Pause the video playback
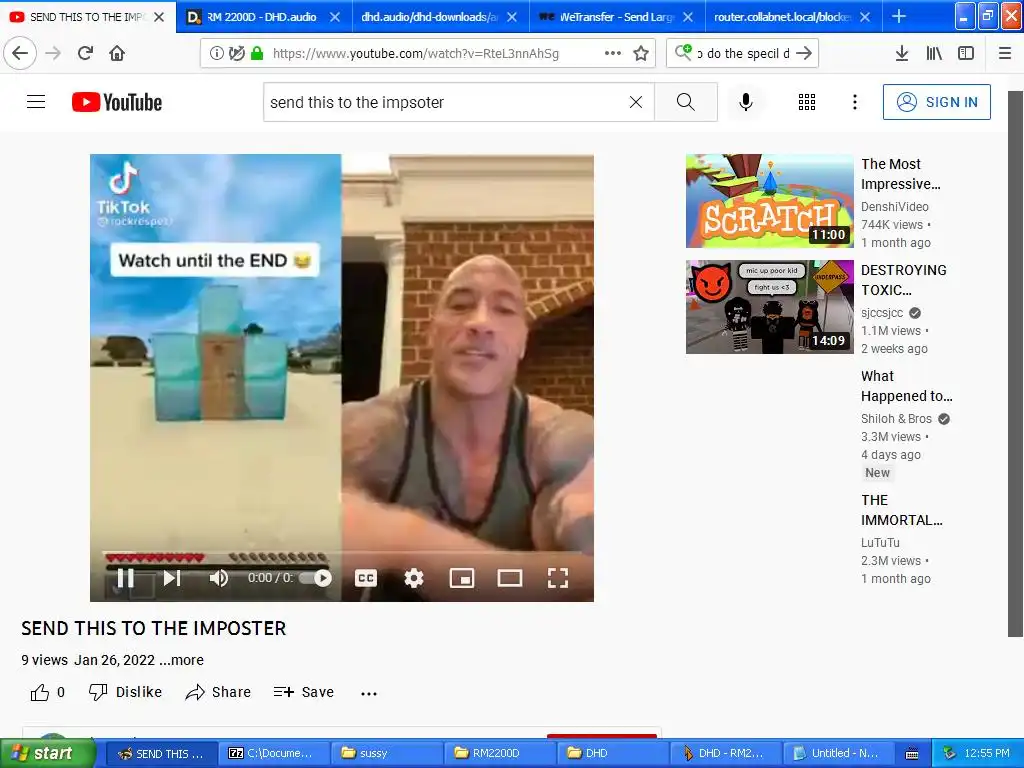The image size is (1024, 768). tap(125, 578)
